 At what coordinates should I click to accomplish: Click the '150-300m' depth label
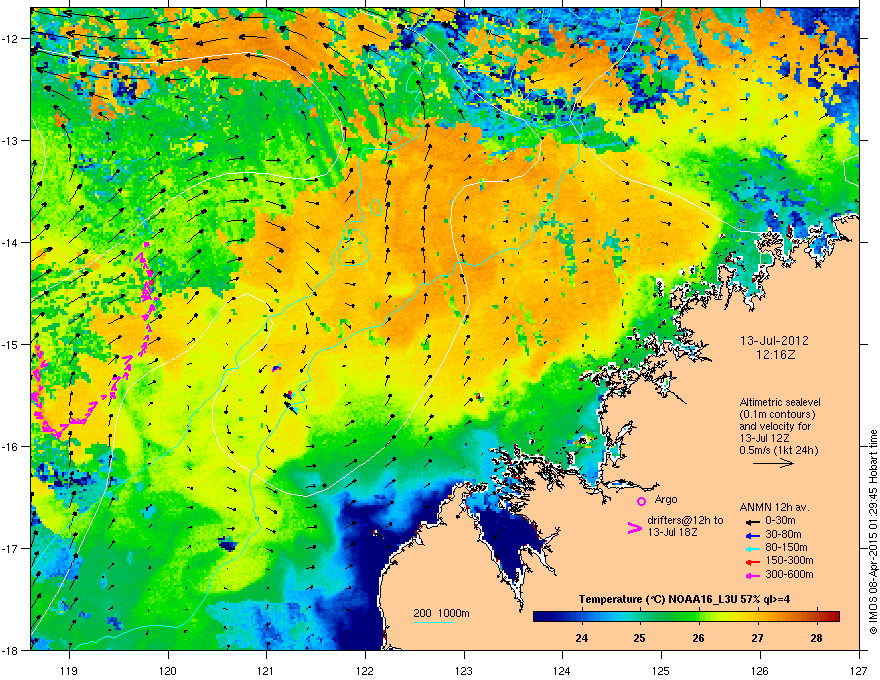[789, 560]
